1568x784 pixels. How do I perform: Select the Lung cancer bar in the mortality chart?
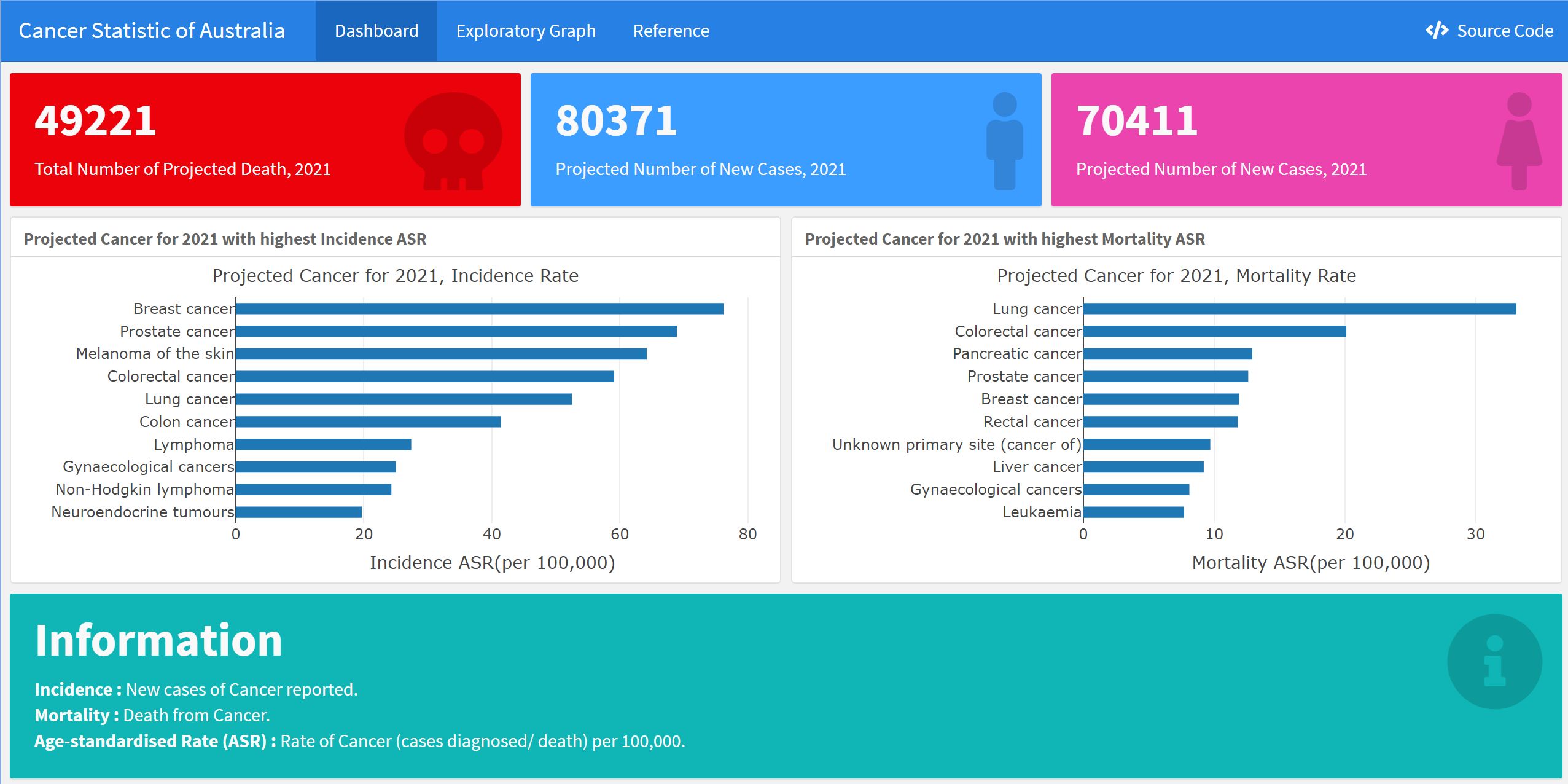1290,308
